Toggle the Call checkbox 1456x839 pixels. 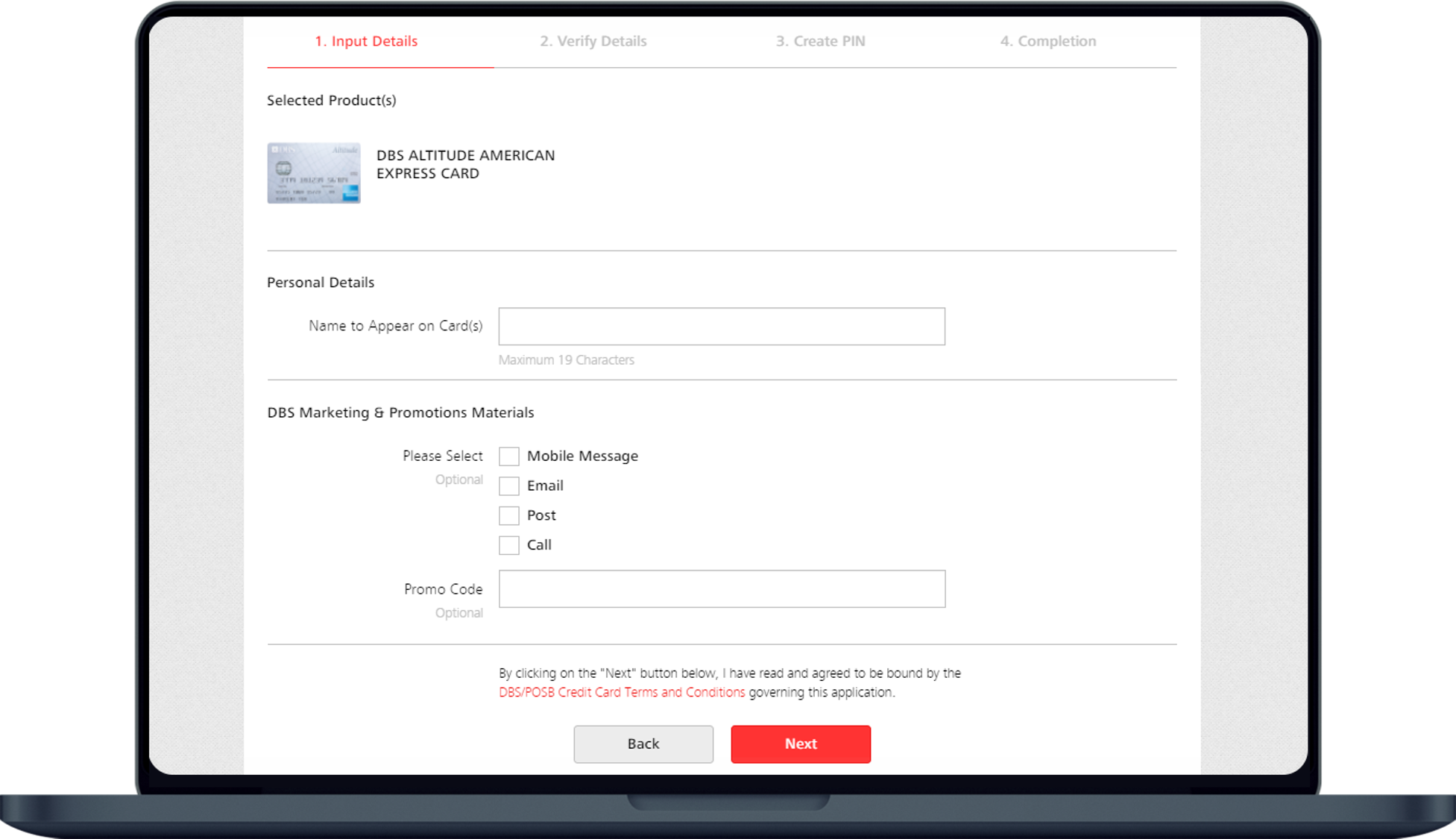click(x=508, y=545)
